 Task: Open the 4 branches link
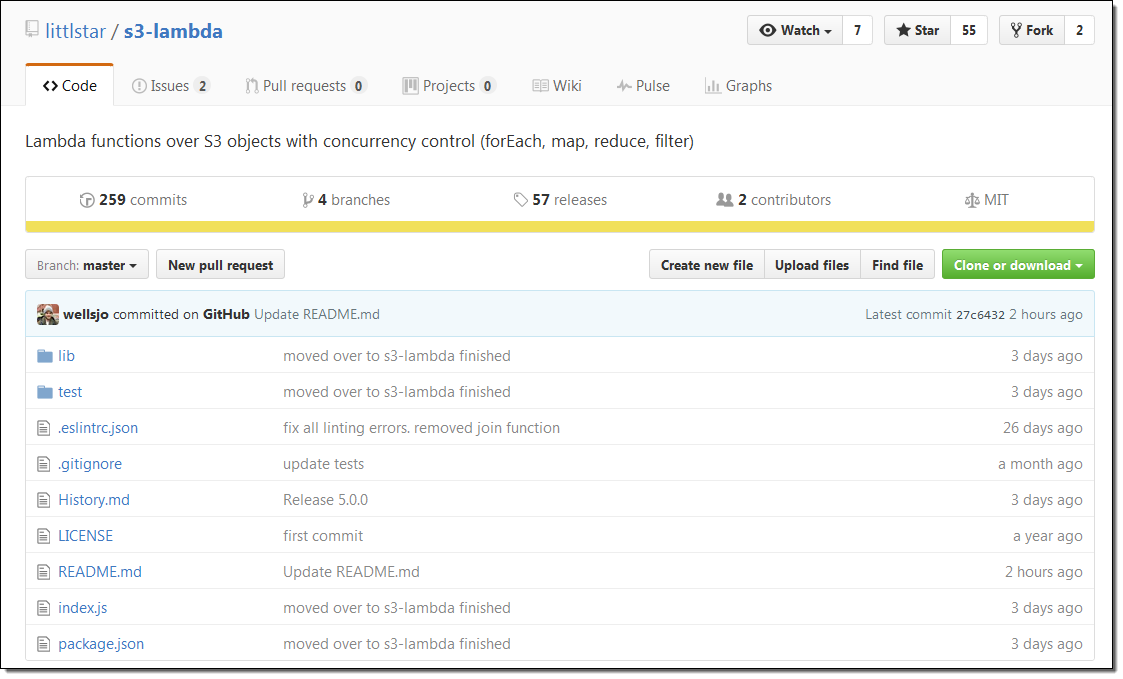tap(346, 201)
